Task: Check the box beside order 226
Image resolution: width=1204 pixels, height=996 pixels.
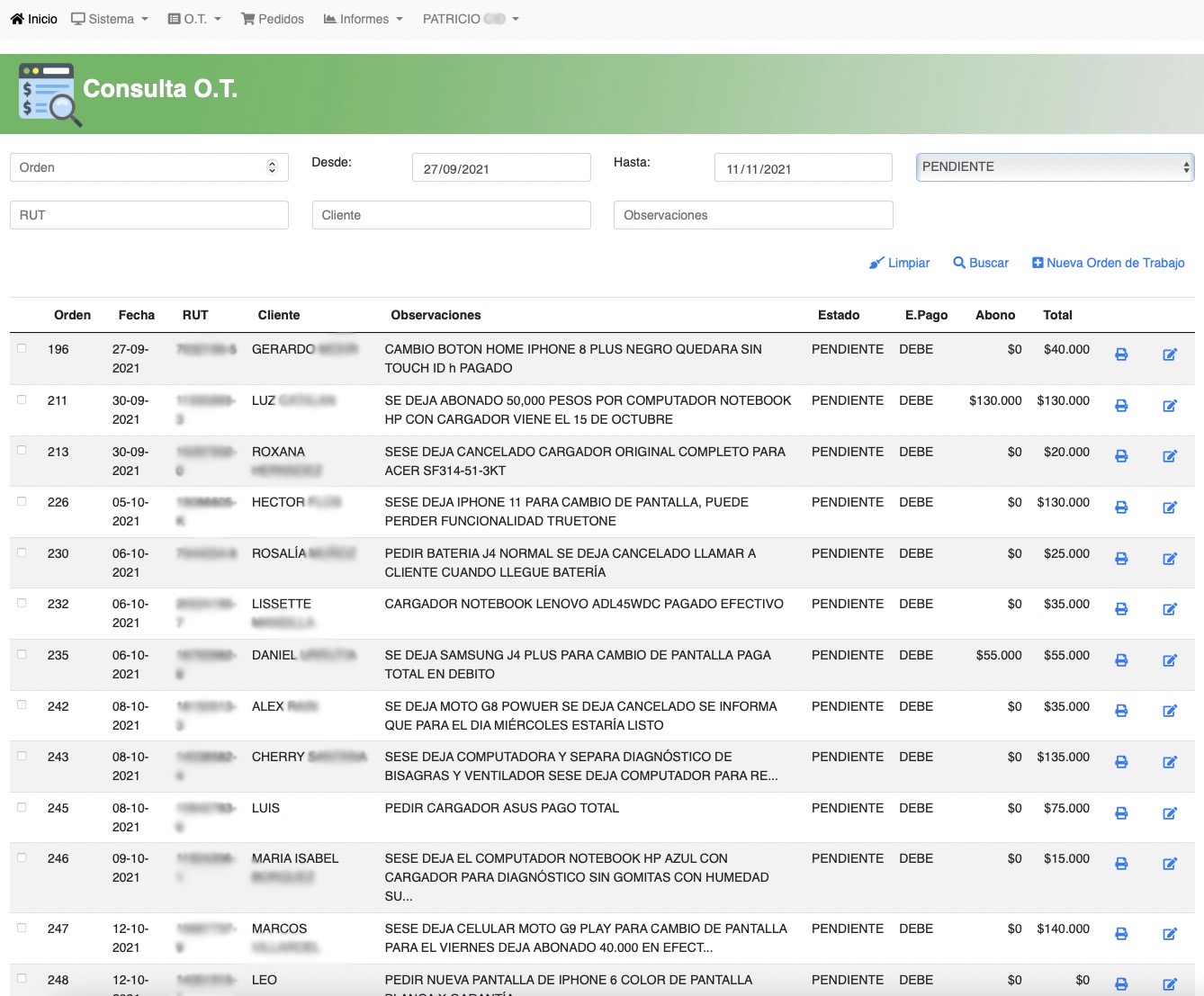Action: [x=22, y=501]
